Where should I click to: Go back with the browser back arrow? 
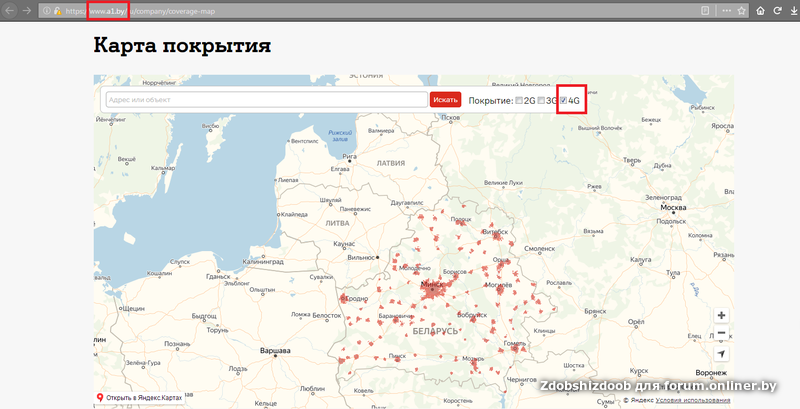pos(10,10)
